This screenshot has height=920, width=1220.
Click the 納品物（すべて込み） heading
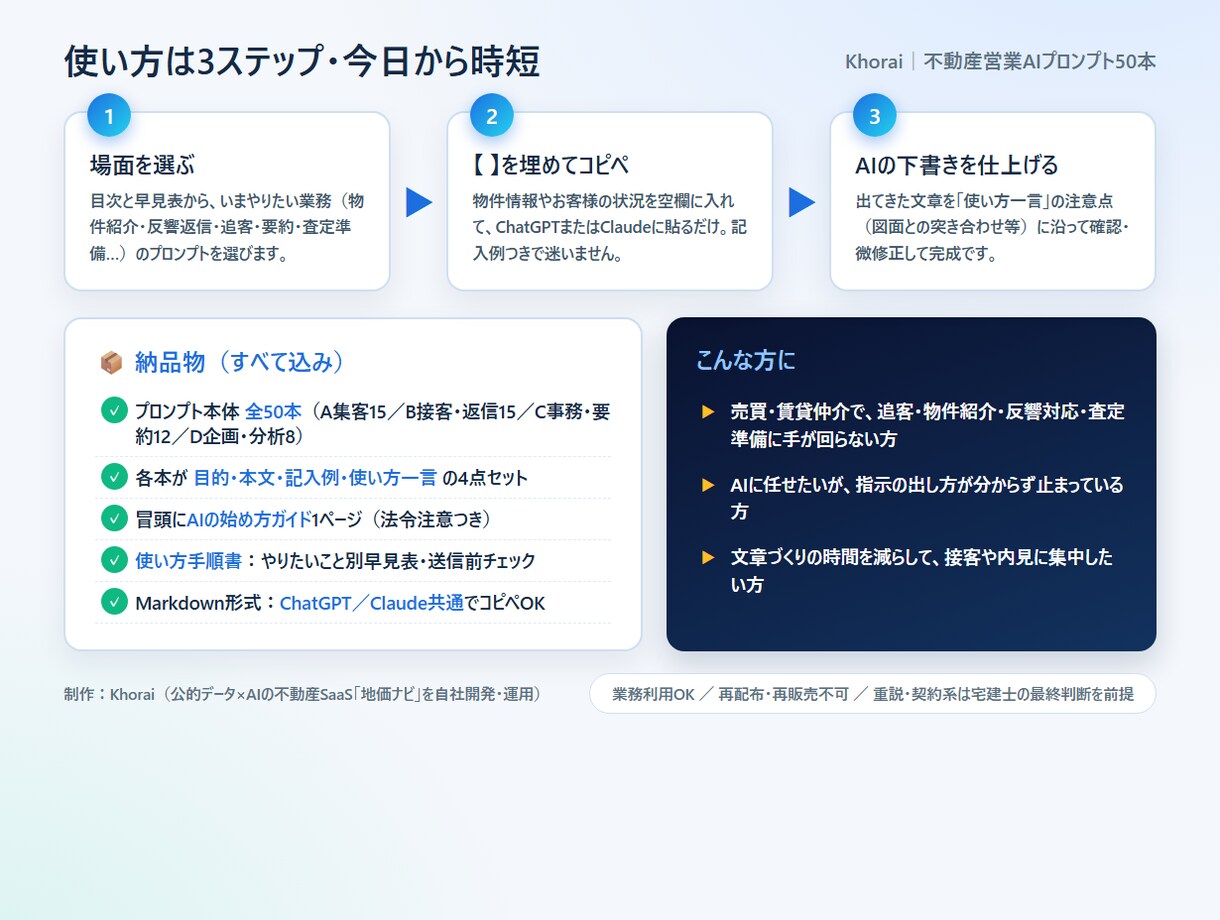[x=240, y=363]
